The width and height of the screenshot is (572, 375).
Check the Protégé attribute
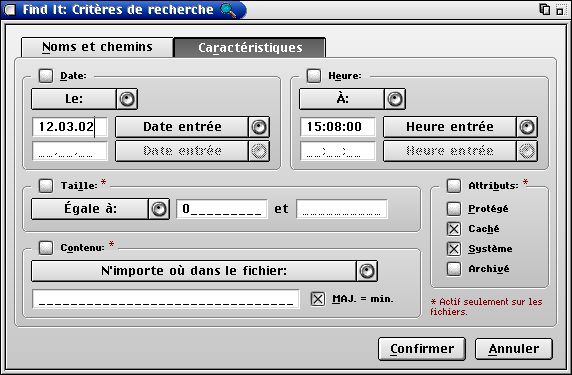(x=454, y=209)
